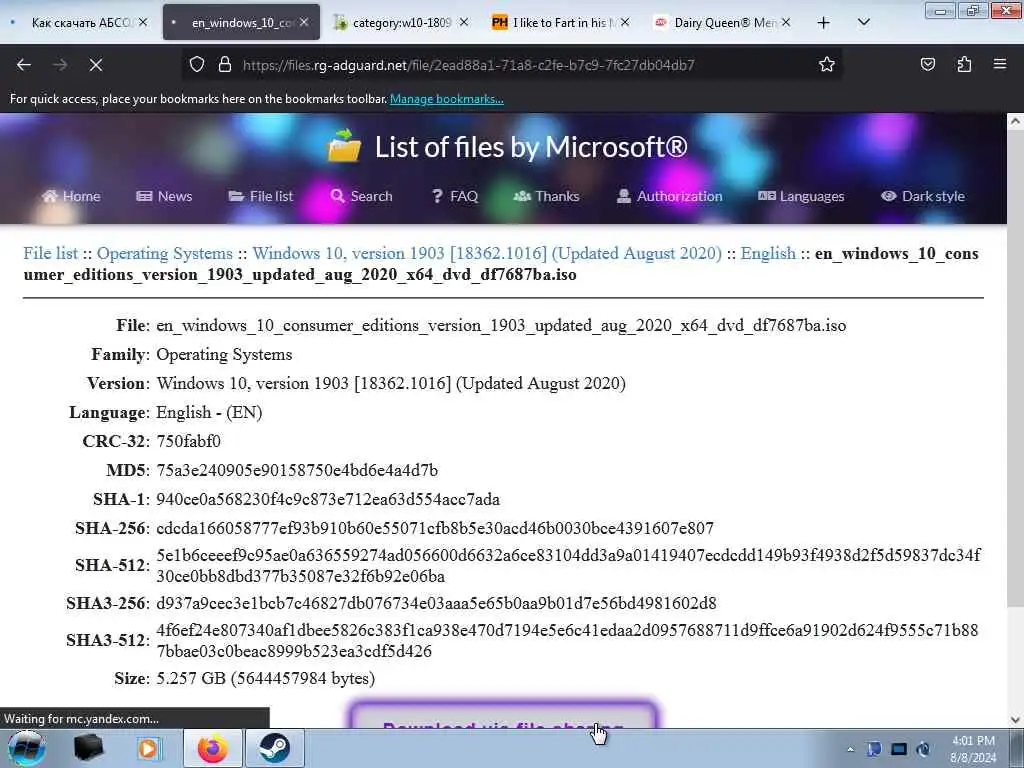Click volume tray icon
Image resolution: width=1024 pixels, height=768 pixels.
[923, 749]
